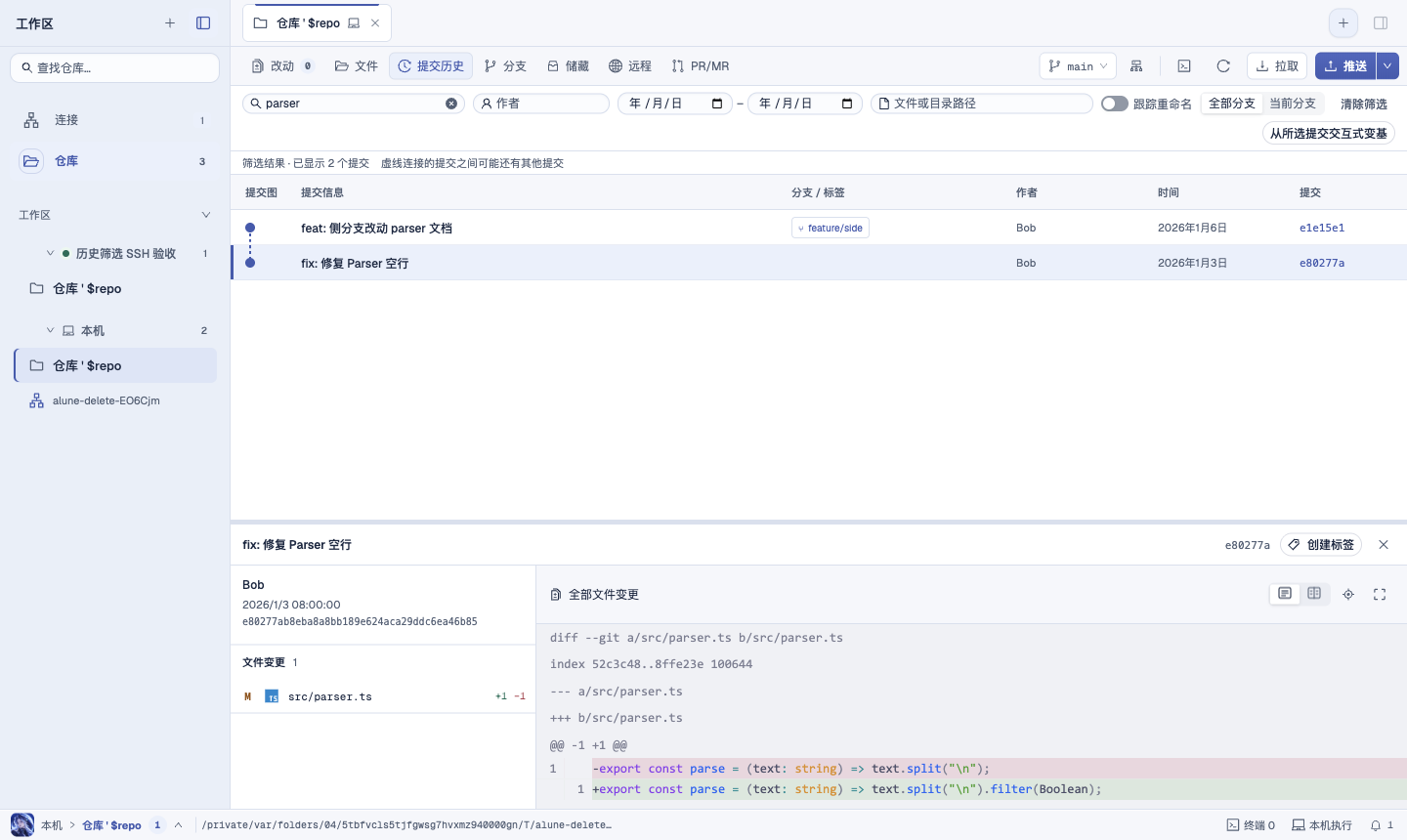The width and height of the screenshot is (1407, 840).
Task: Open the PR/MR tab
Action: 701,66
